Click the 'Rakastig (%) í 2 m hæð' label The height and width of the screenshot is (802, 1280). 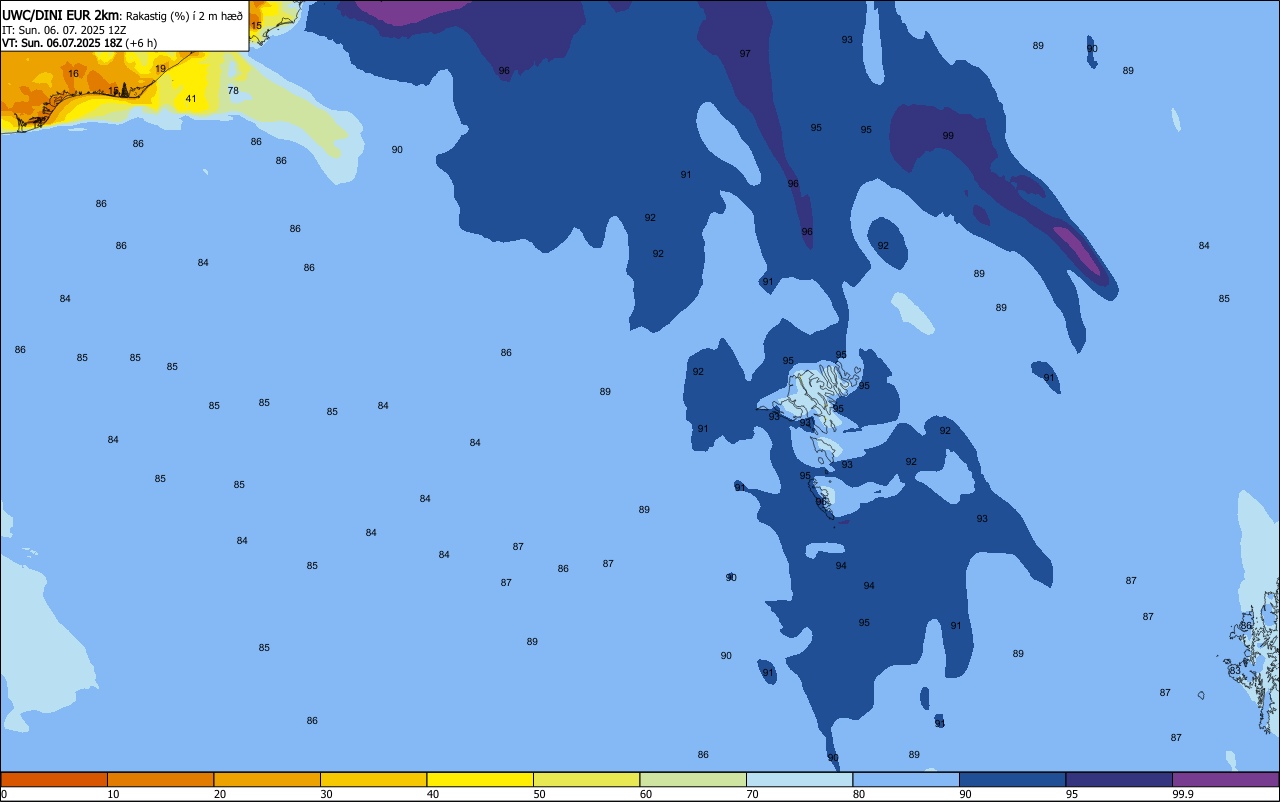pyautogui.click(x=184, y=16)
